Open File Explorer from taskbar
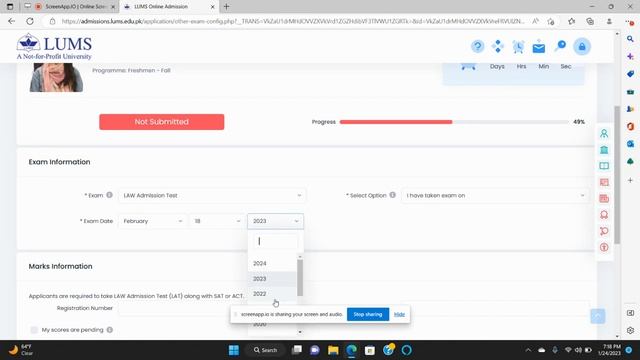The height and width of the screenshot is (360, 640). (x=333, y=350)
